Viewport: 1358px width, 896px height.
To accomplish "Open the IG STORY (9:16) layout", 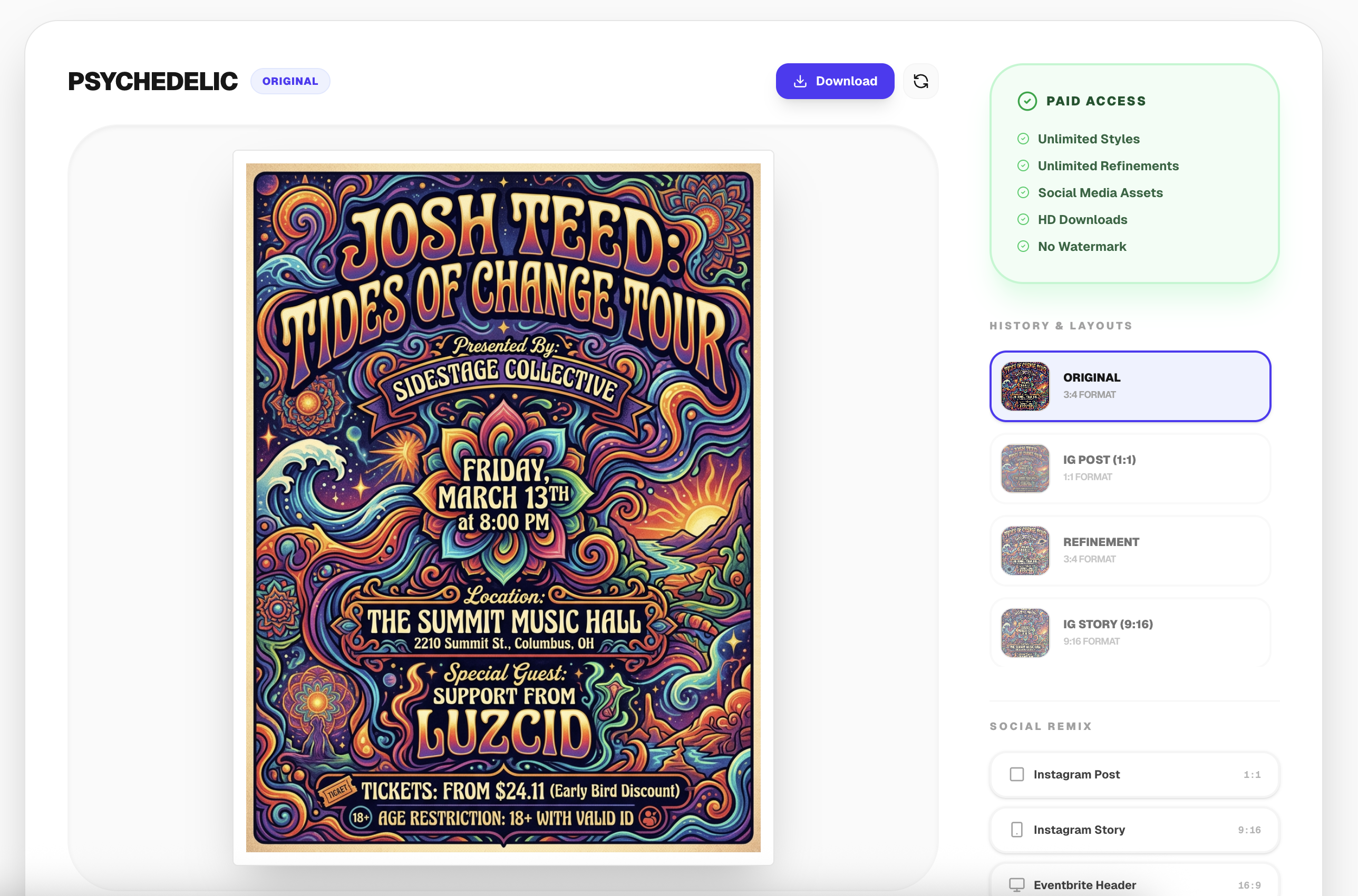I will pyautogui.click(x=1130, y=632).
